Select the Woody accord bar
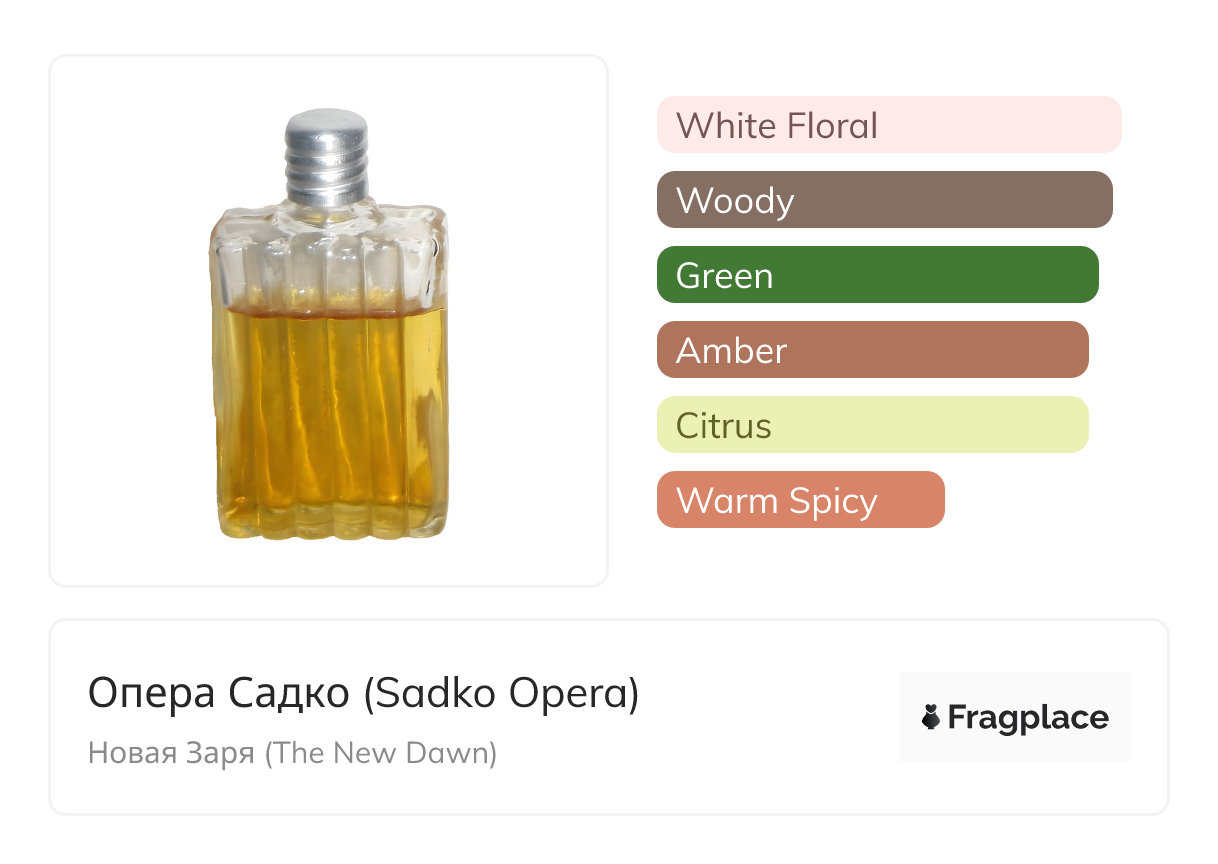Screen dimensions: 1218x864 [884, 200]
